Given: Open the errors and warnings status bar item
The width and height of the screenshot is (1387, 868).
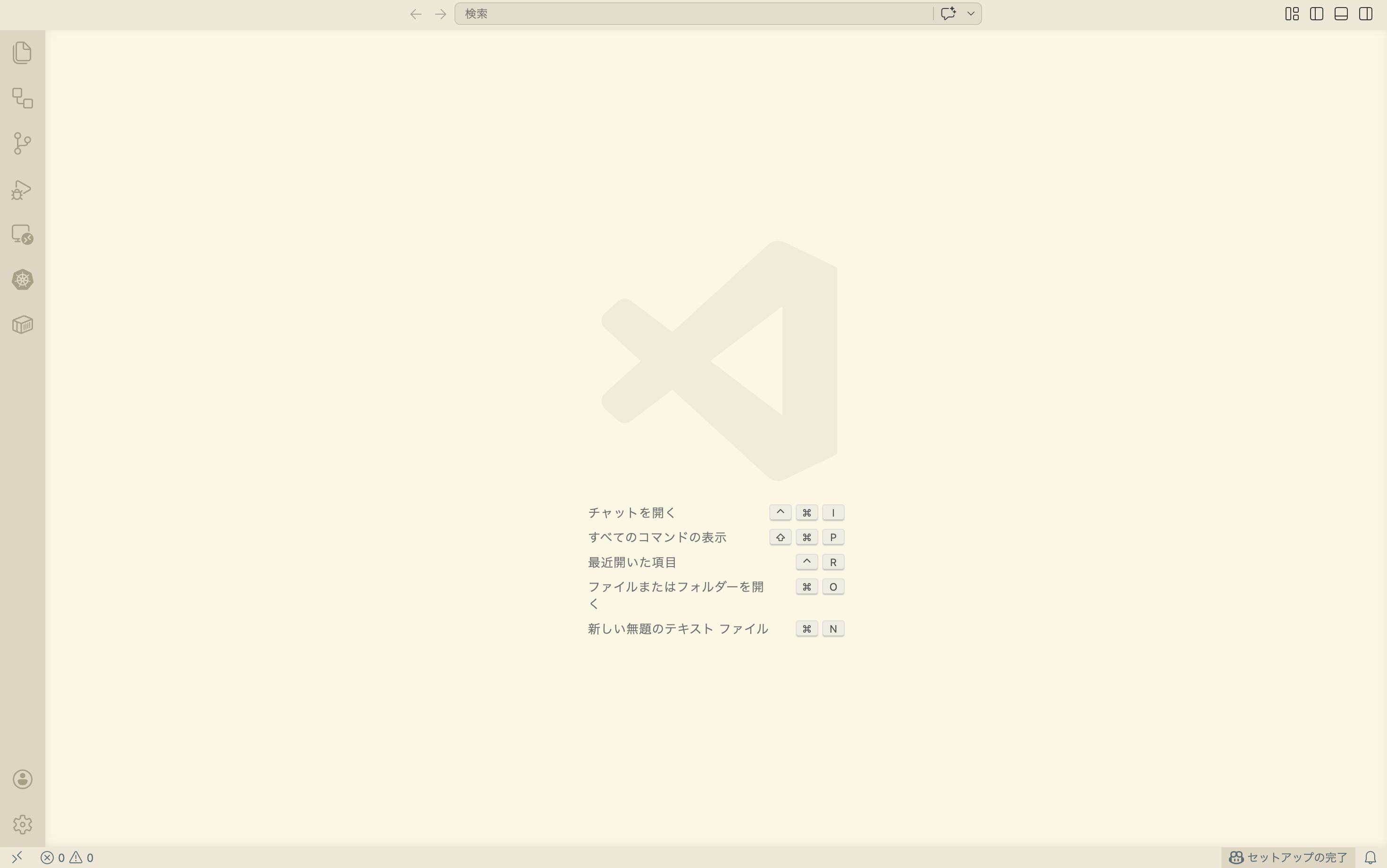Looking at the screenshot, I should [69, 858].
